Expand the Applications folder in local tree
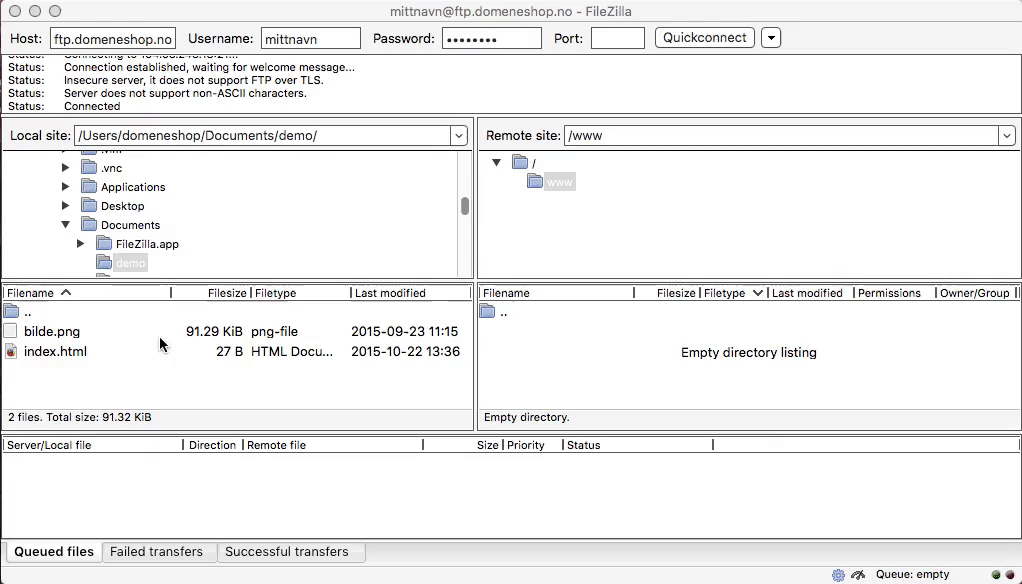This screenshot has height=584, width=1022. [66, 186]
